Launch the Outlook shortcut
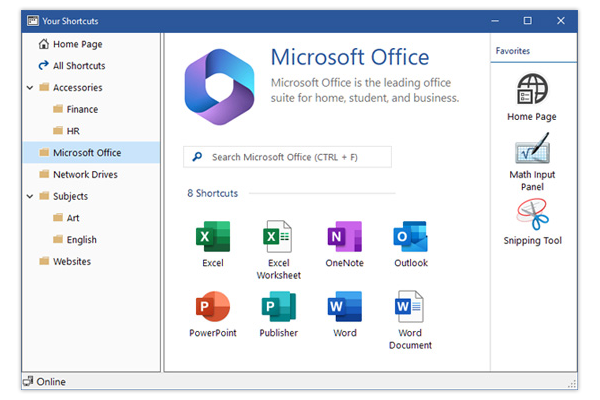 pyautogui.click(x=411, y=237)
